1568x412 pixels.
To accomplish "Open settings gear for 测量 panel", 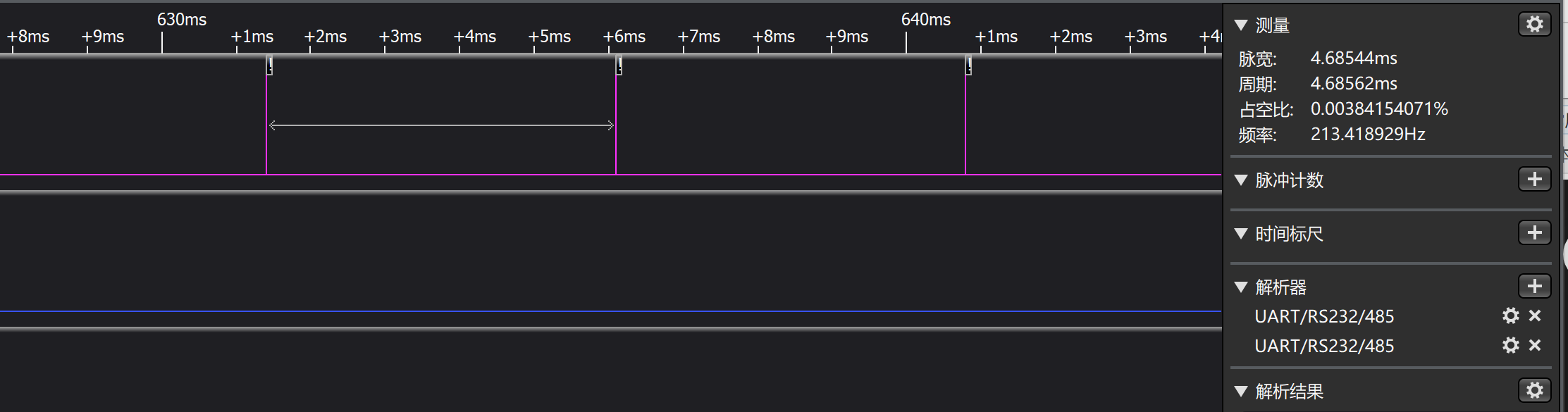I will [x=1534, y=25].
